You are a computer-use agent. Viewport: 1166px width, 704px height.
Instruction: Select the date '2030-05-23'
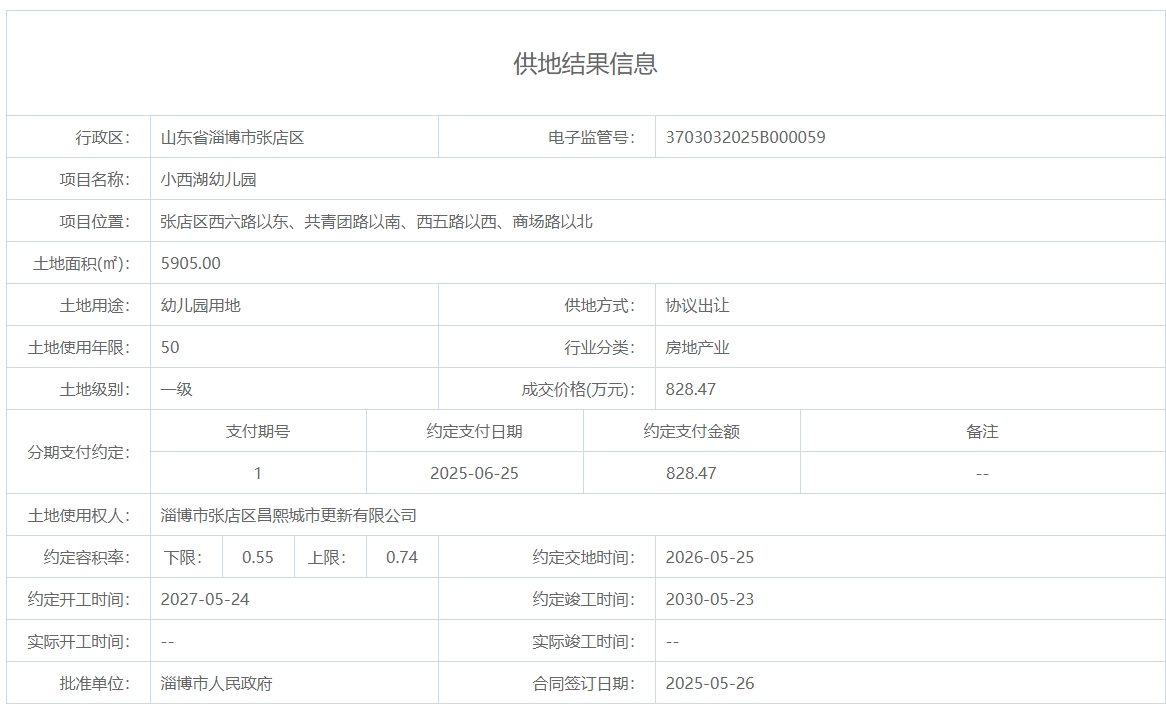(709, 599)
